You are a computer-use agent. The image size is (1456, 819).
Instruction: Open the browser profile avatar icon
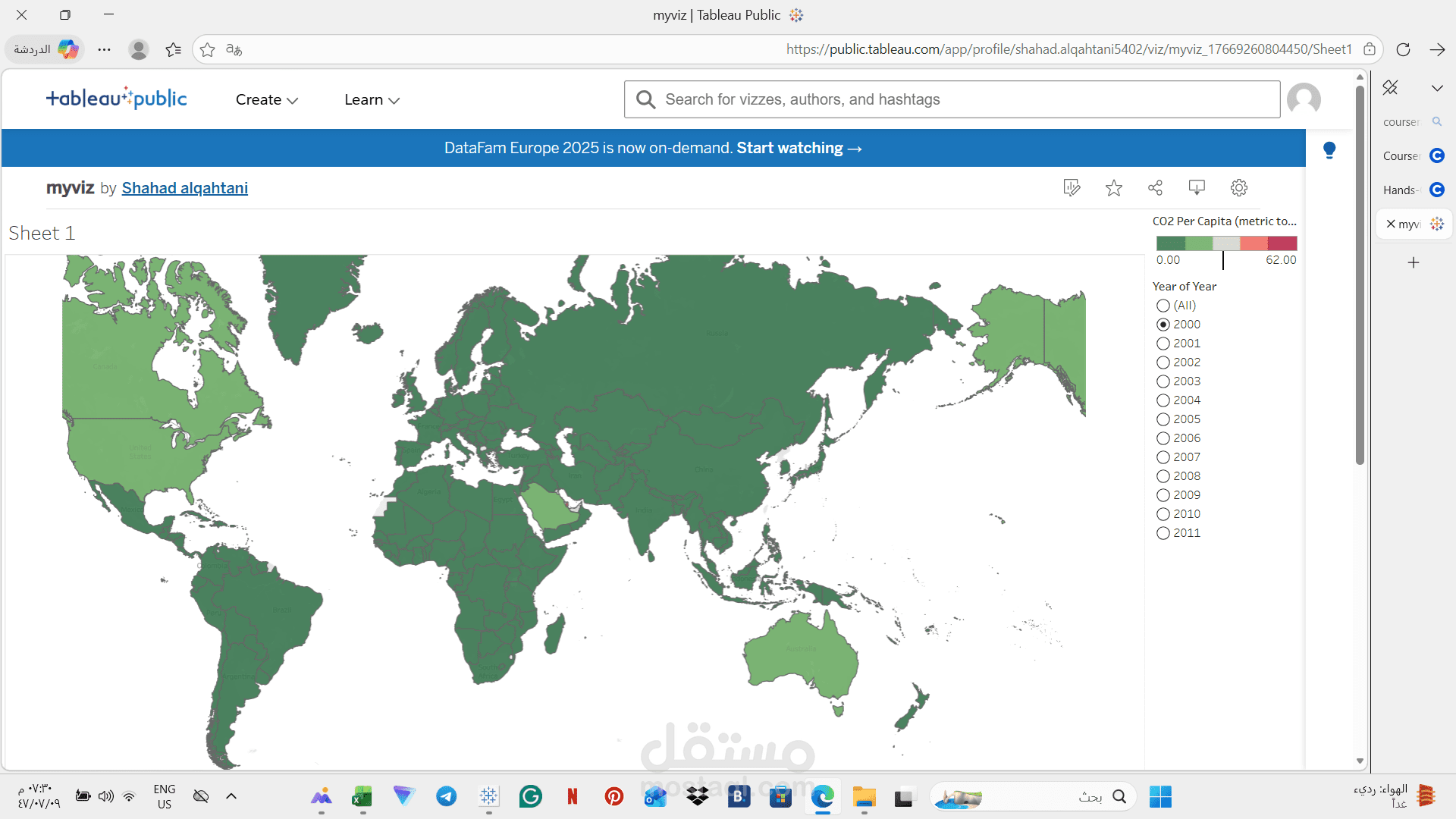click(x=138, y=49)
